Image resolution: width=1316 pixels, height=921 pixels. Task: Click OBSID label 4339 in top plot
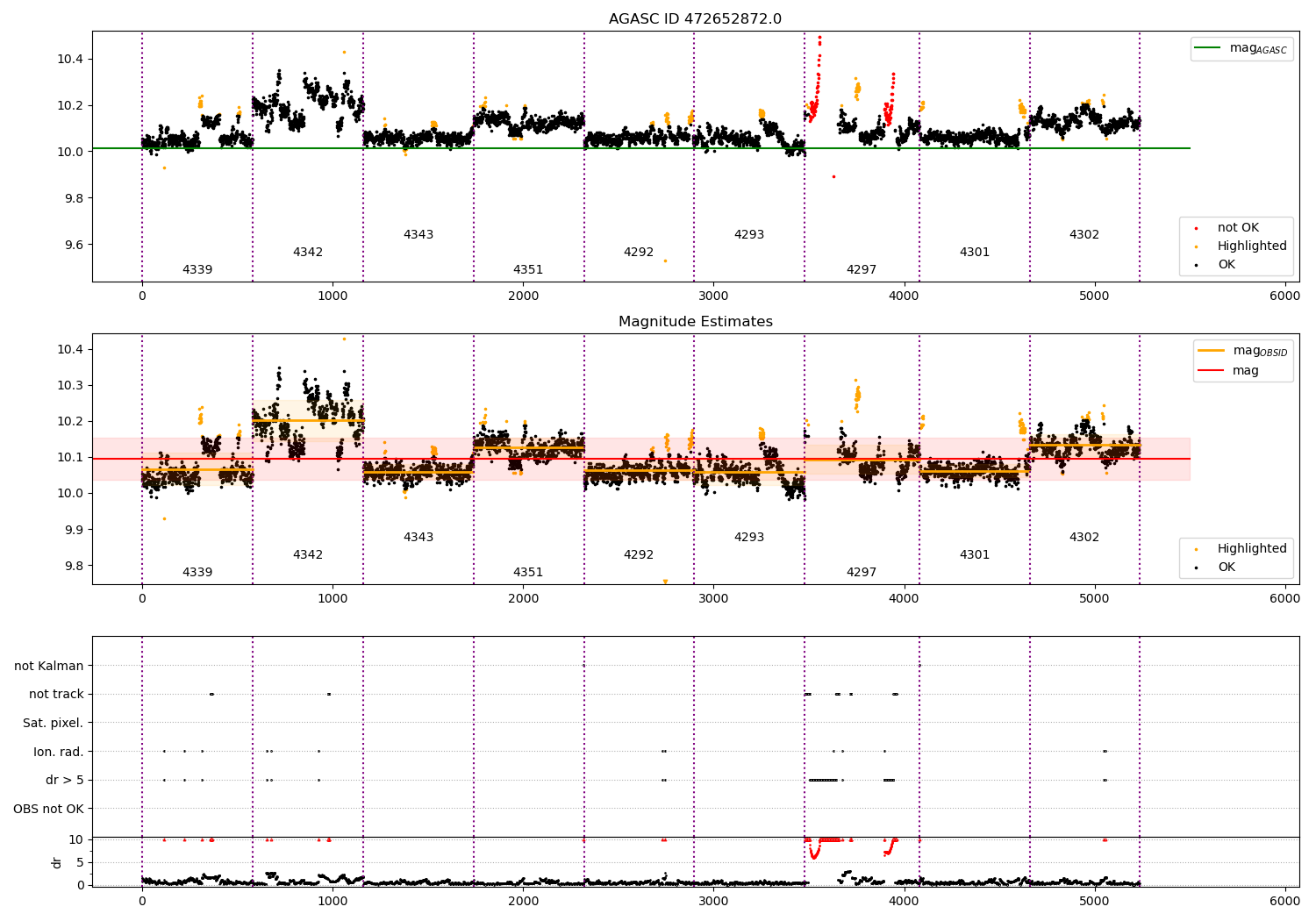point(197,270)
